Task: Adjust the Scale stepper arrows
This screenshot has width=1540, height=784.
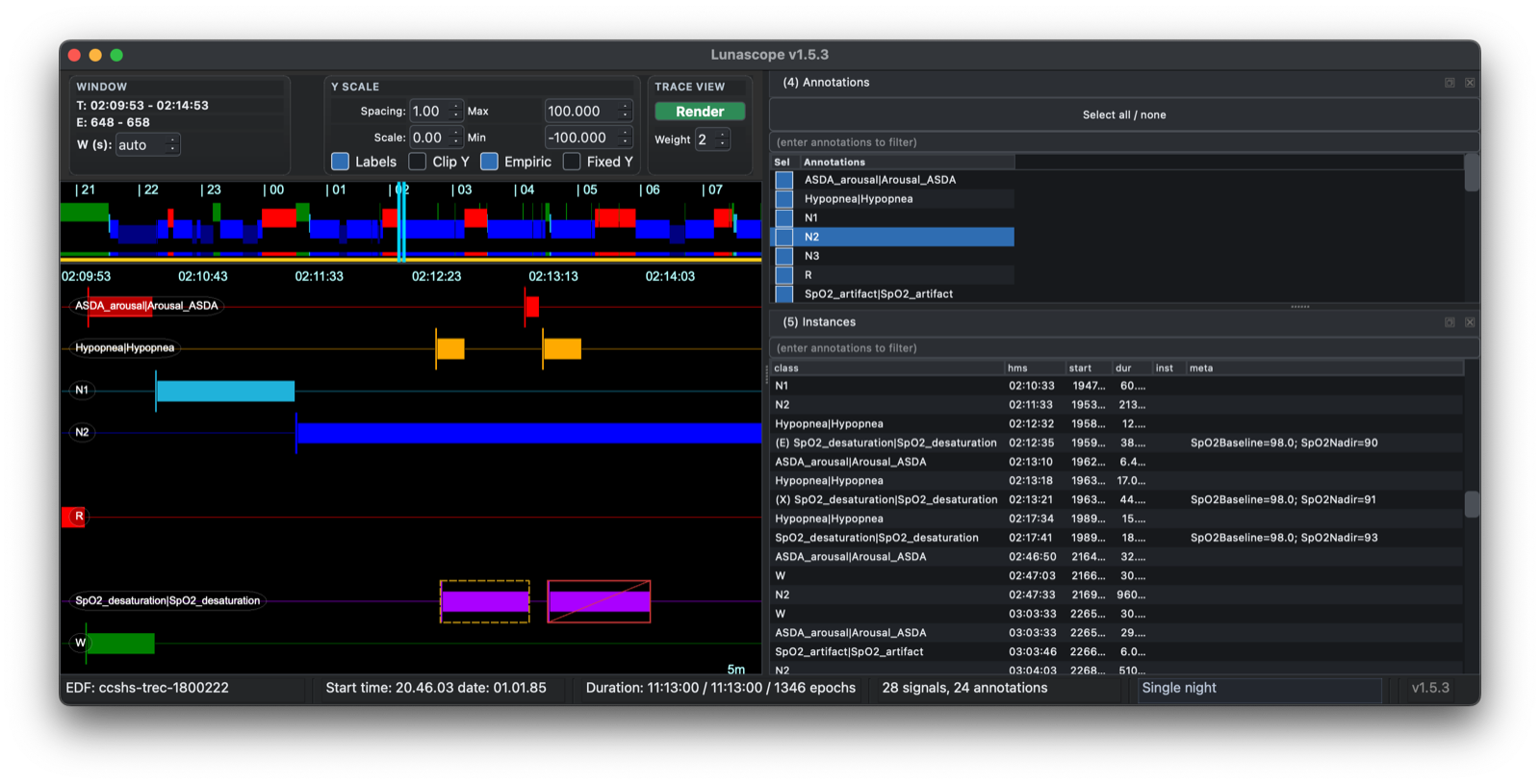Action: coord(456,138)
